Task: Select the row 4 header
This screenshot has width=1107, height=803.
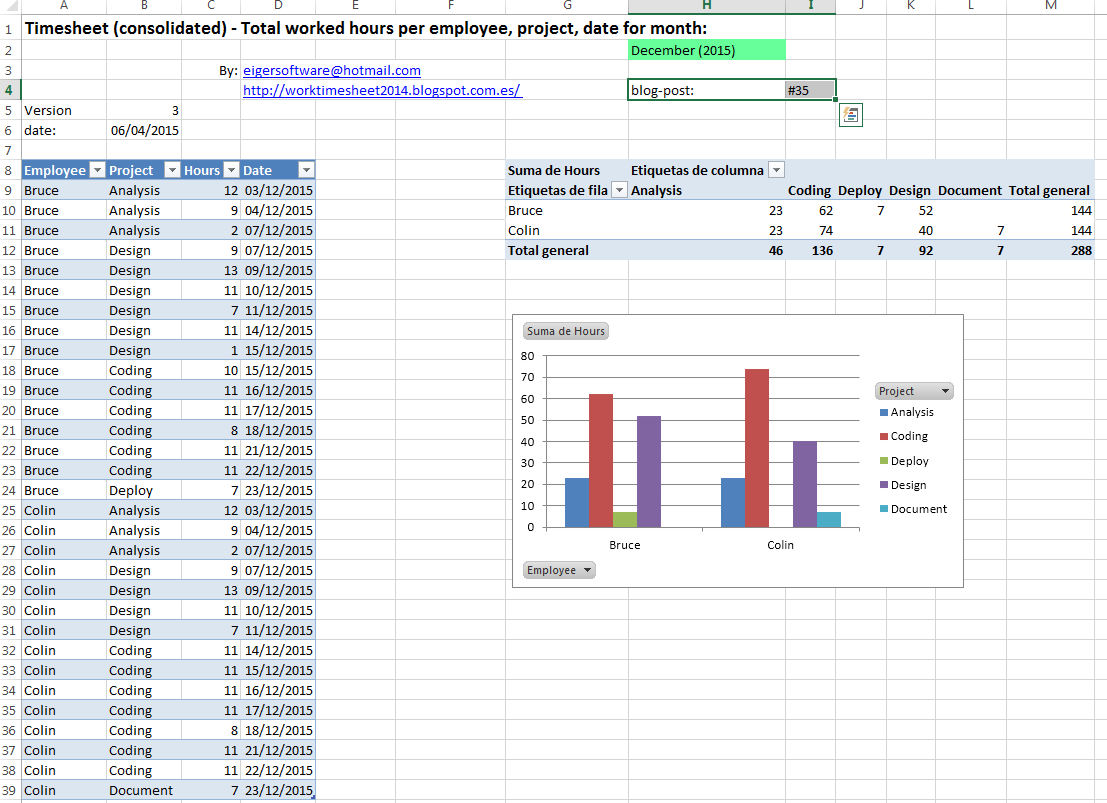Action: (10, 90)
